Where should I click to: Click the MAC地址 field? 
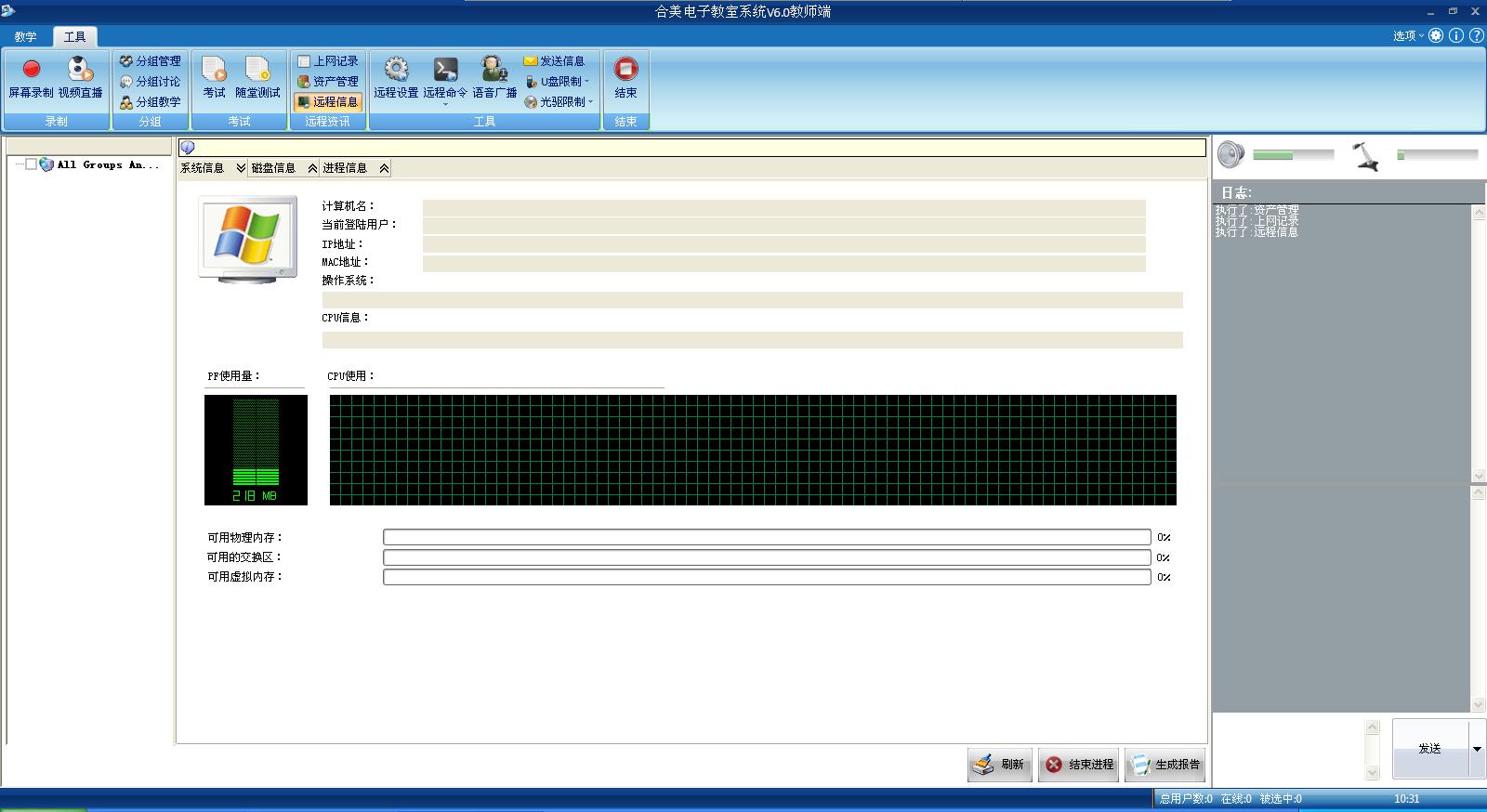click(783, 263)
